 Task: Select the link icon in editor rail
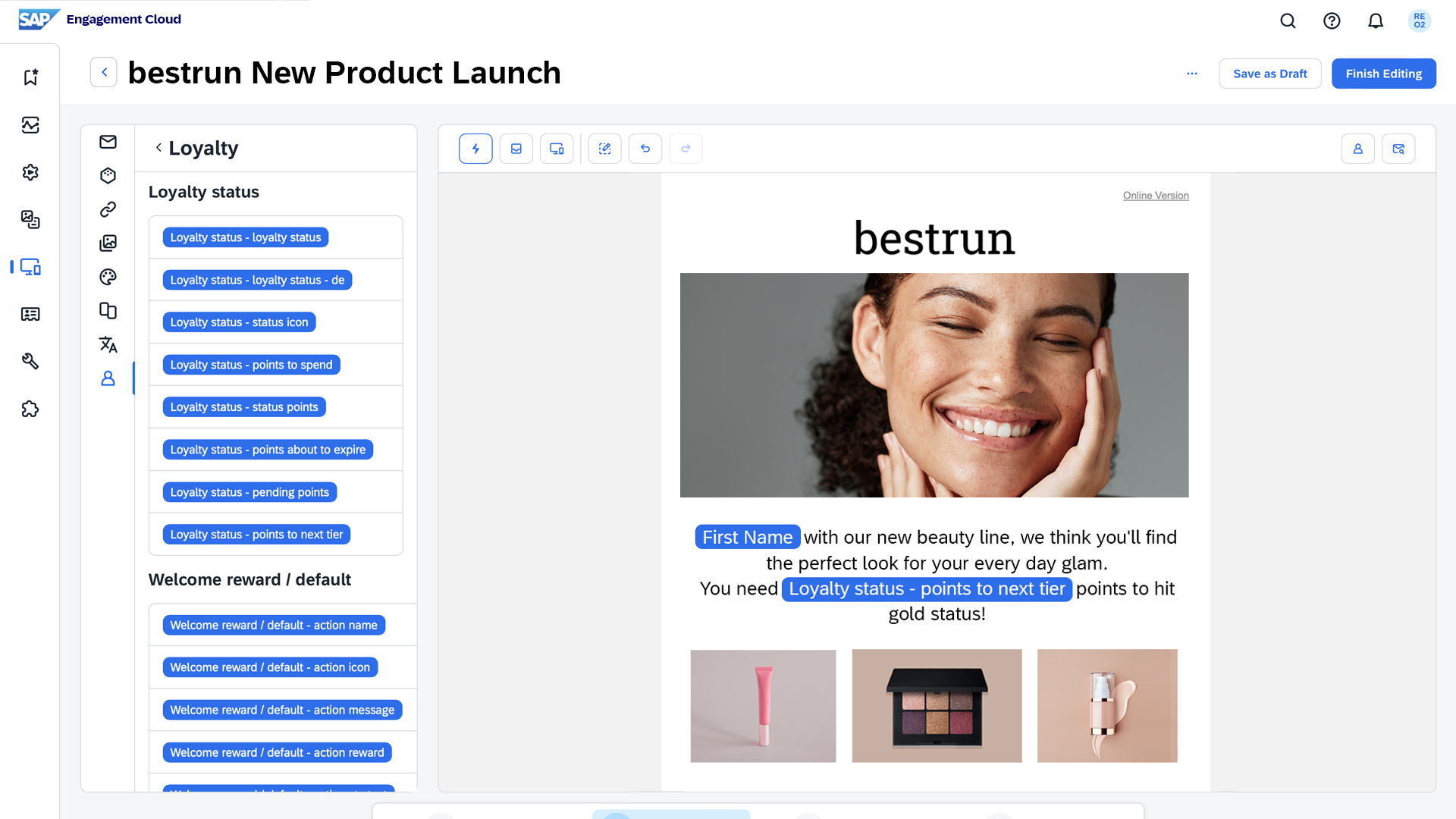click(x=108, y=209)
